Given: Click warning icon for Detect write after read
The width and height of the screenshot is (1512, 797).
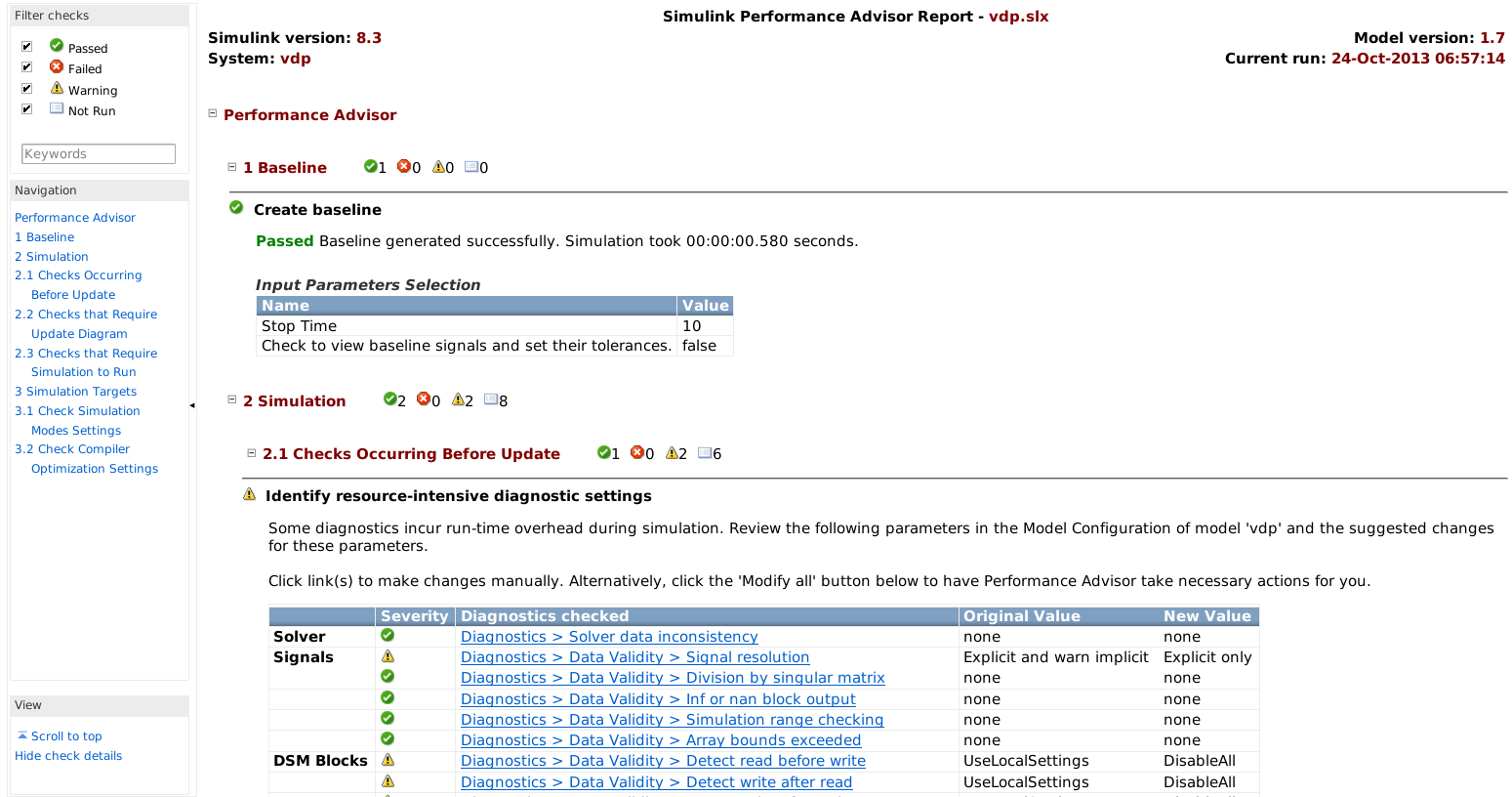Looking at the screenshot, I should point(388,781).
